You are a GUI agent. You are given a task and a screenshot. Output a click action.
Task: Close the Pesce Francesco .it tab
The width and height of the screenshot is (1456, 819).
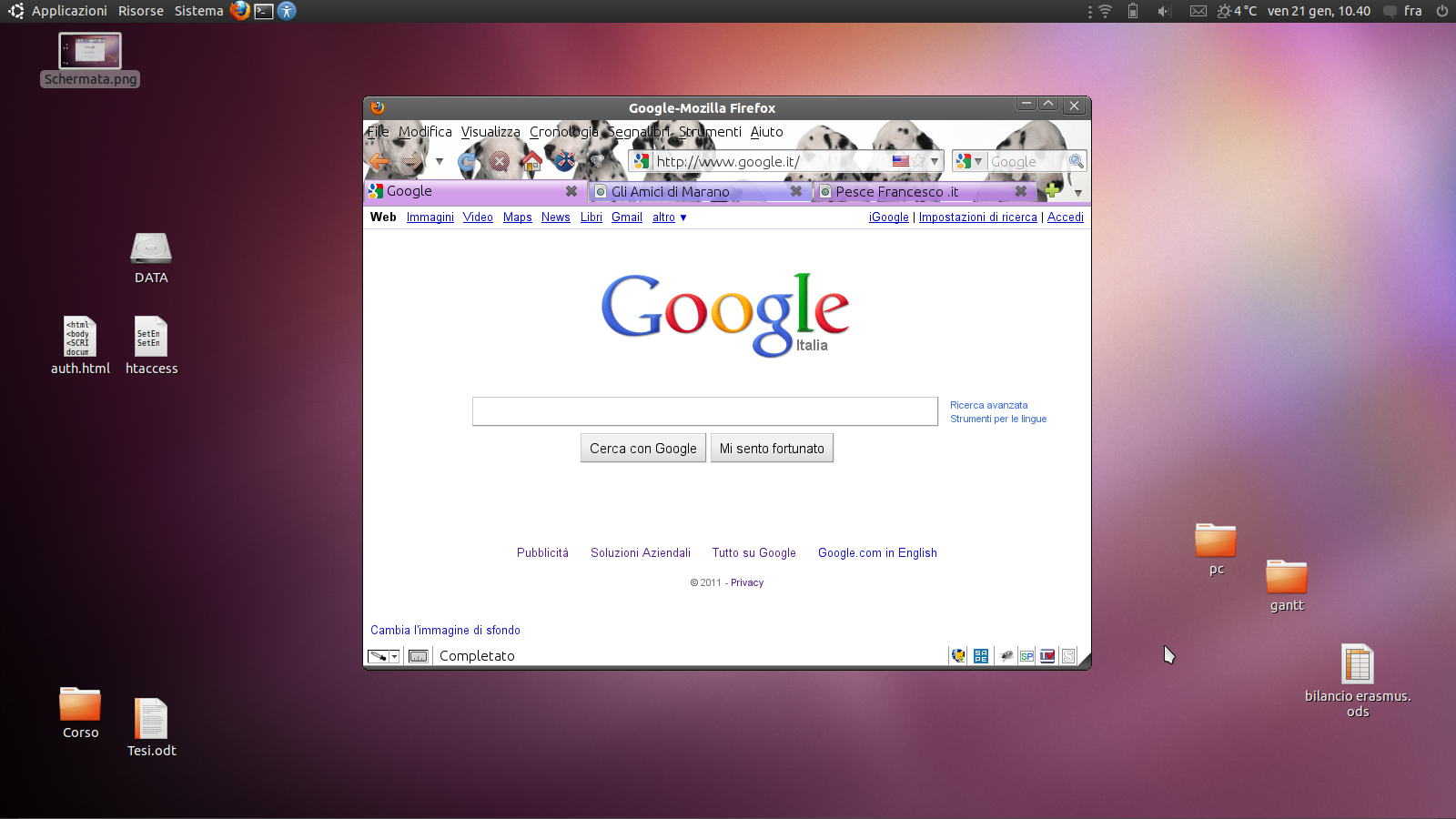point(1021,191)
